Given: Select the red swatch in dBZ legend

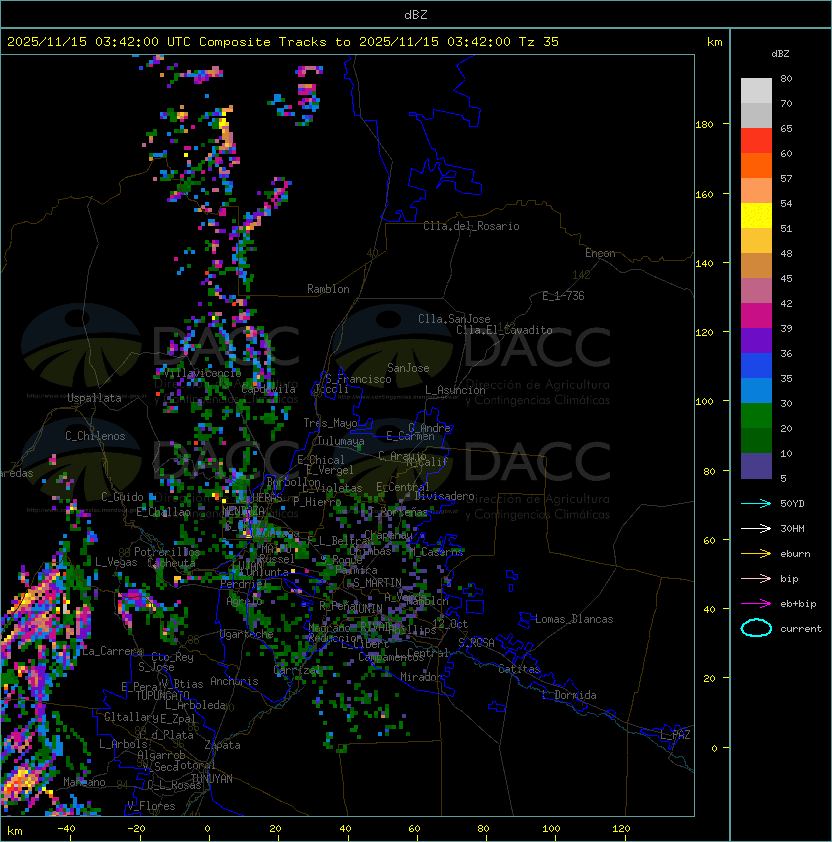Looking at the screenshot, I should click(756, 141).
